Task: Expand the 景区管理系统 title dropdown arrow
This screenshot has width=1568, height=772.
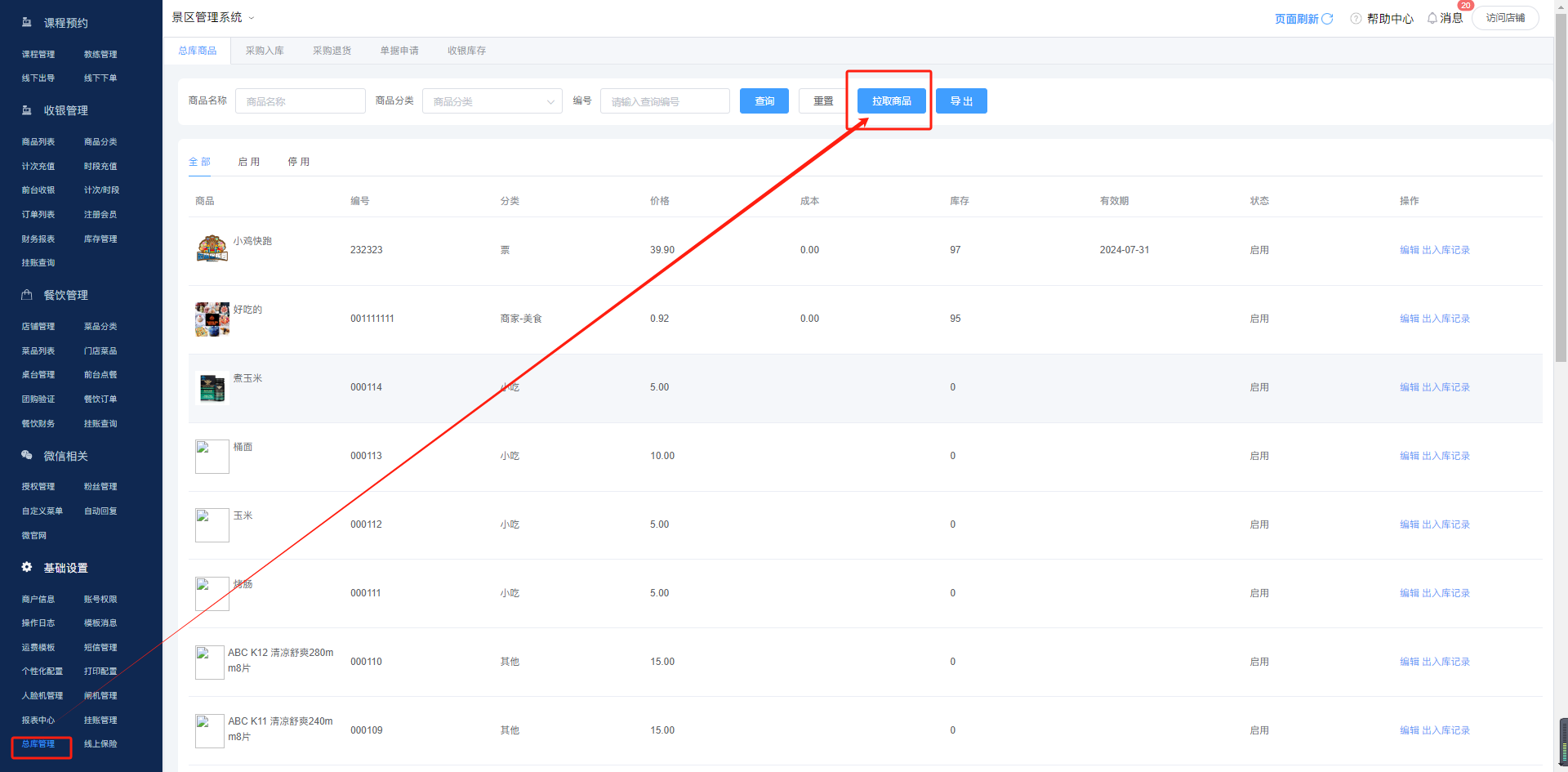Action: coord(252,18)
